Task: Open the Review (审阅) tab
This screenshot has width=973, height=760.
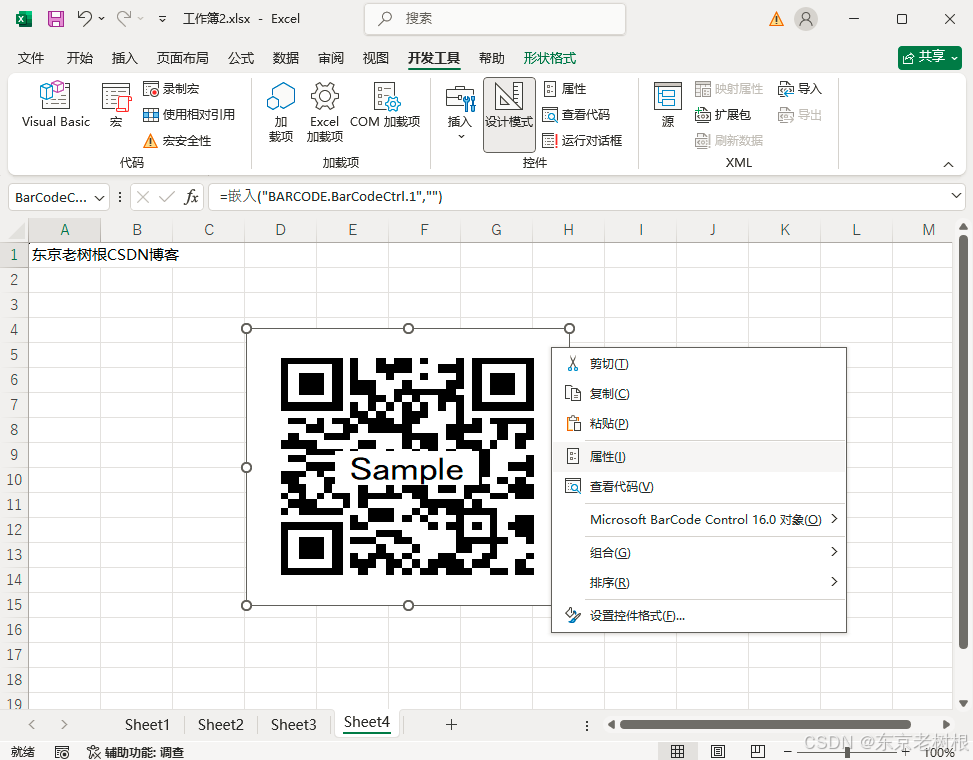Action: click(331, 58)
